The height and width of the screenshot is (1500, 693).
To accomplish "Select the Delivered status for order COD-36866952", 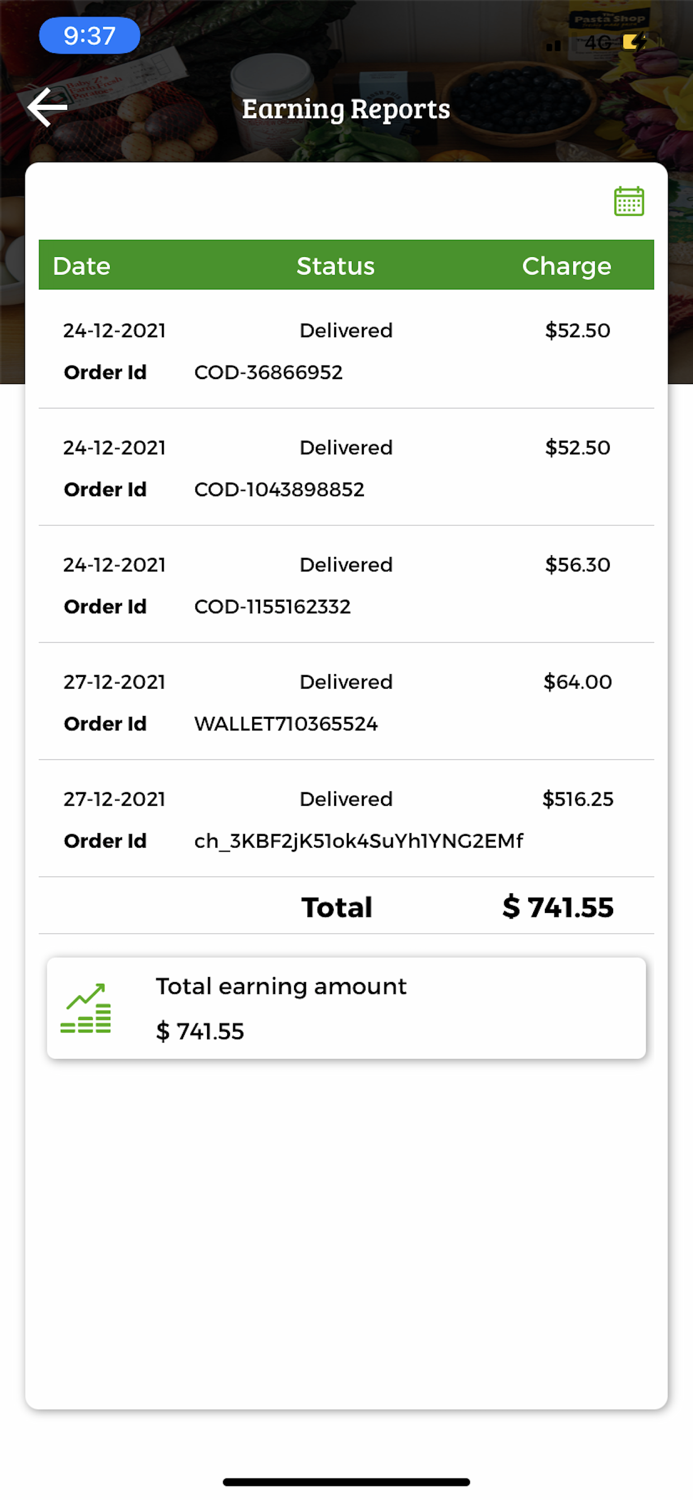I will 345,330.
